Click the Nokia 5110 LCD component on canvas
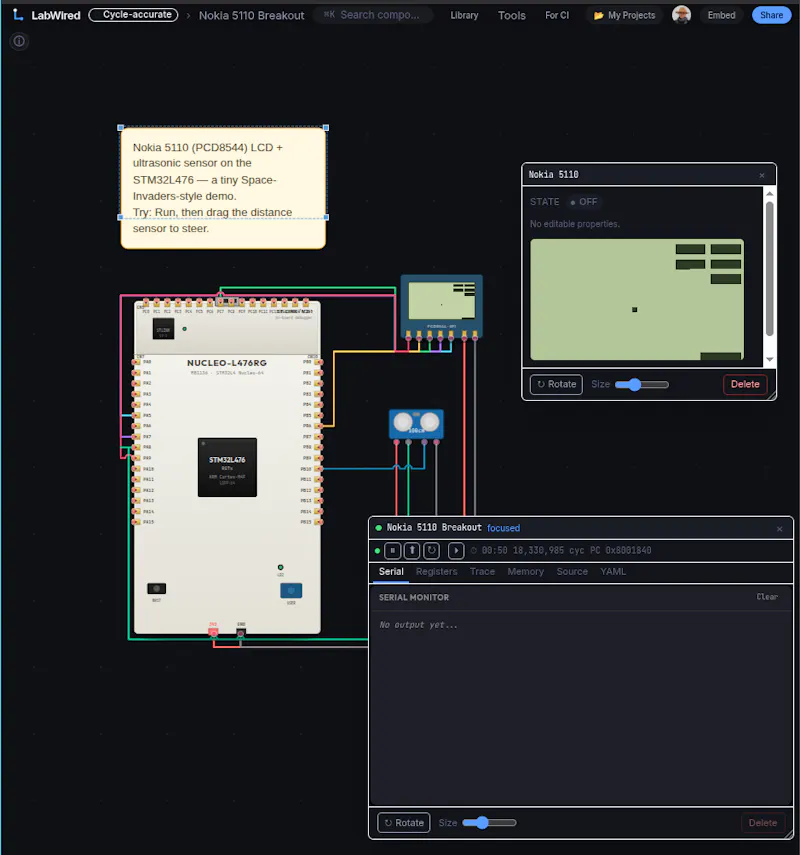The image size is (800, 855). 442,306
